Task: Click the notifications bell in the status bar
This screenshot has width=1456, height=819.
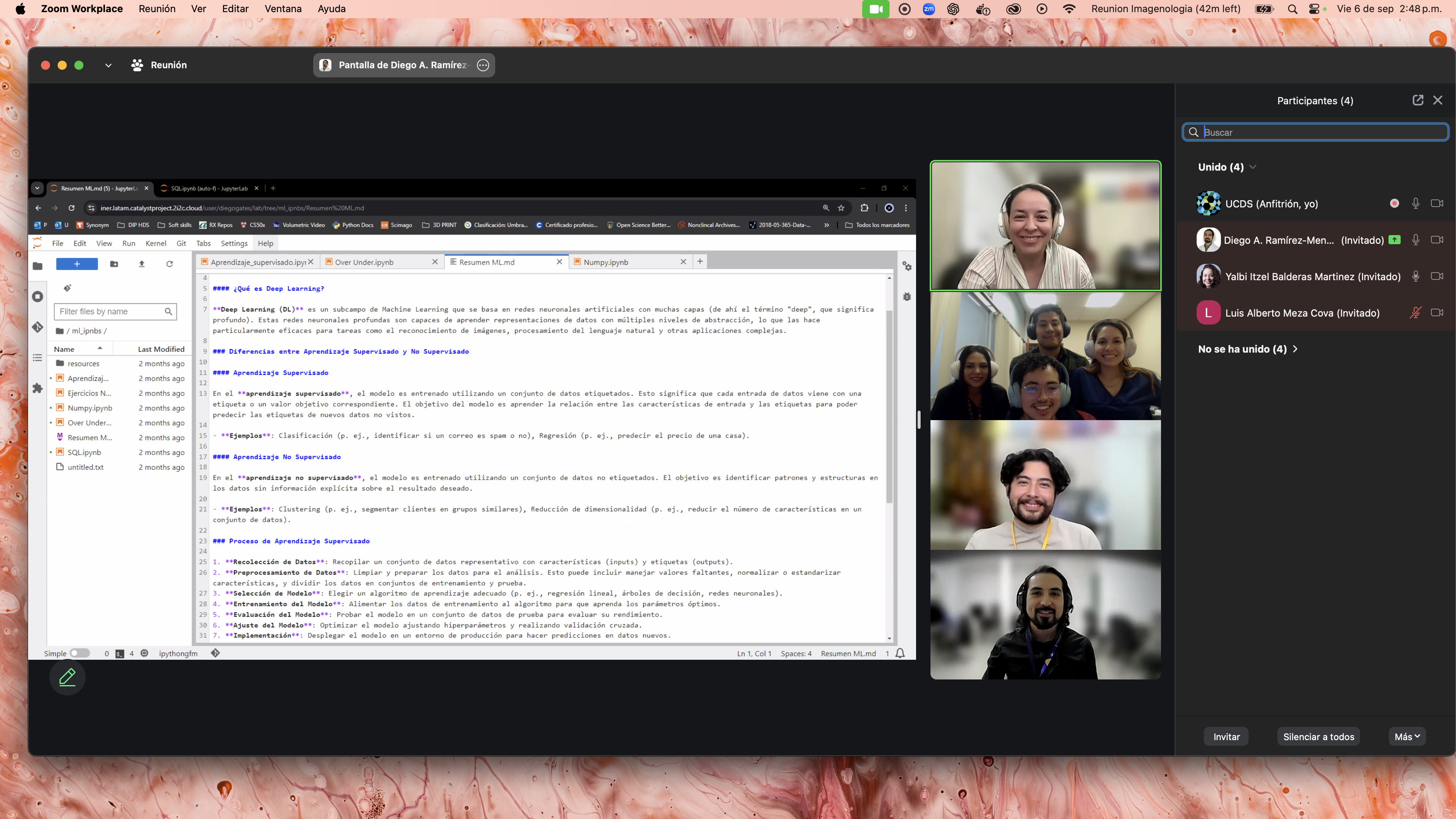Action: click(901, 653)
